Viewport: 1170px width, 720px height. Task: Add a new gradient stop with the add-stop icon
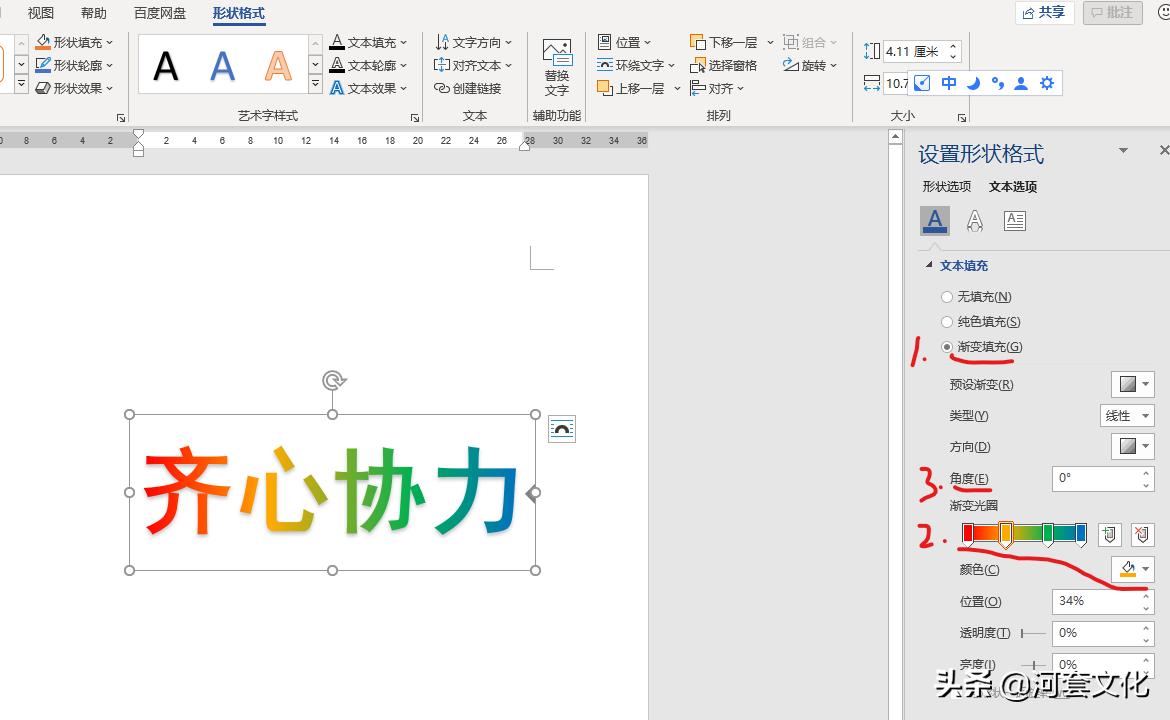pos(1109,534)
